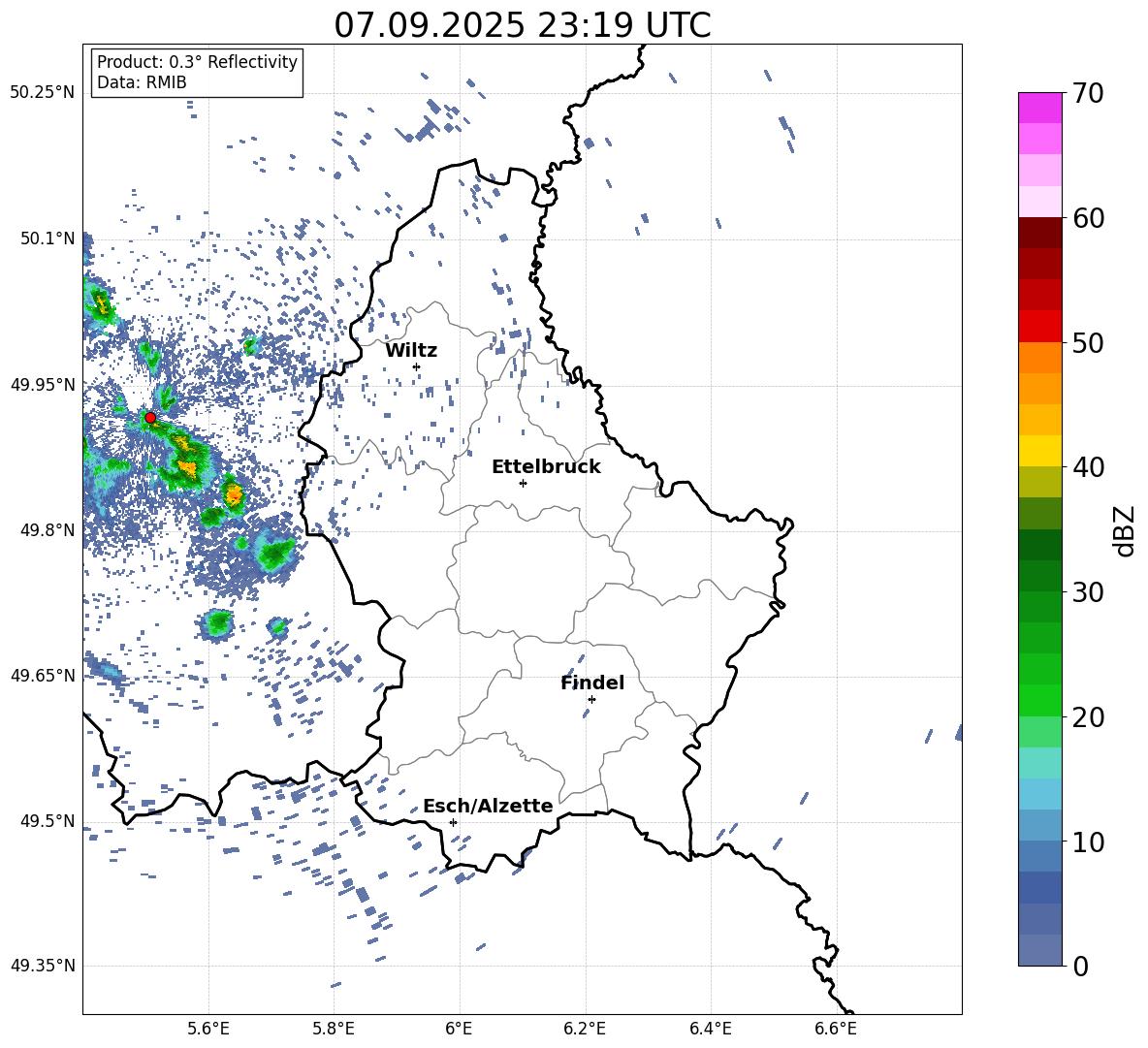Click the 50 value on colorbar

(1088, 342)
